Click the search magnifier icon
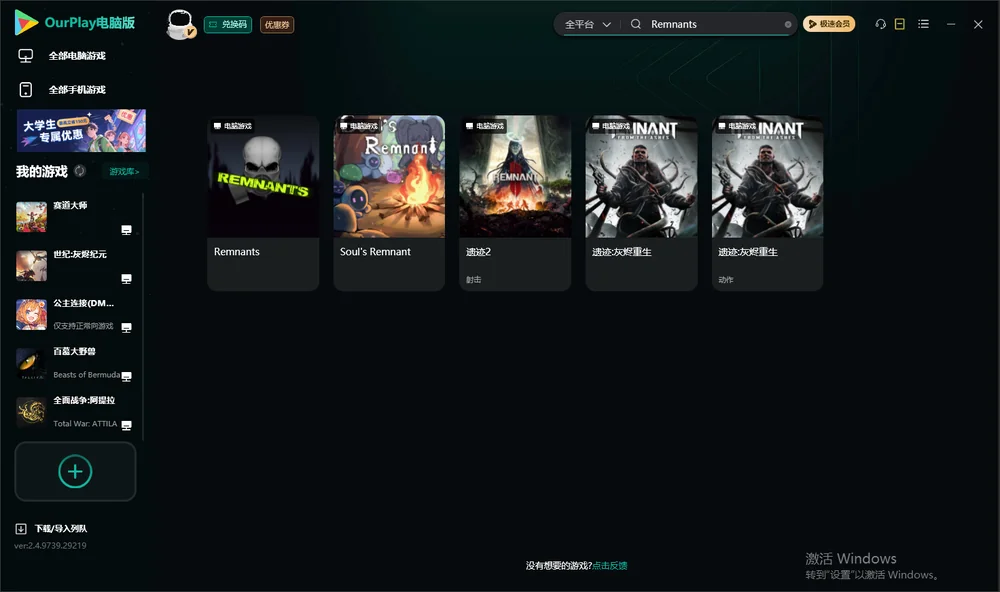1000x592 pixels. coord(636,24)
